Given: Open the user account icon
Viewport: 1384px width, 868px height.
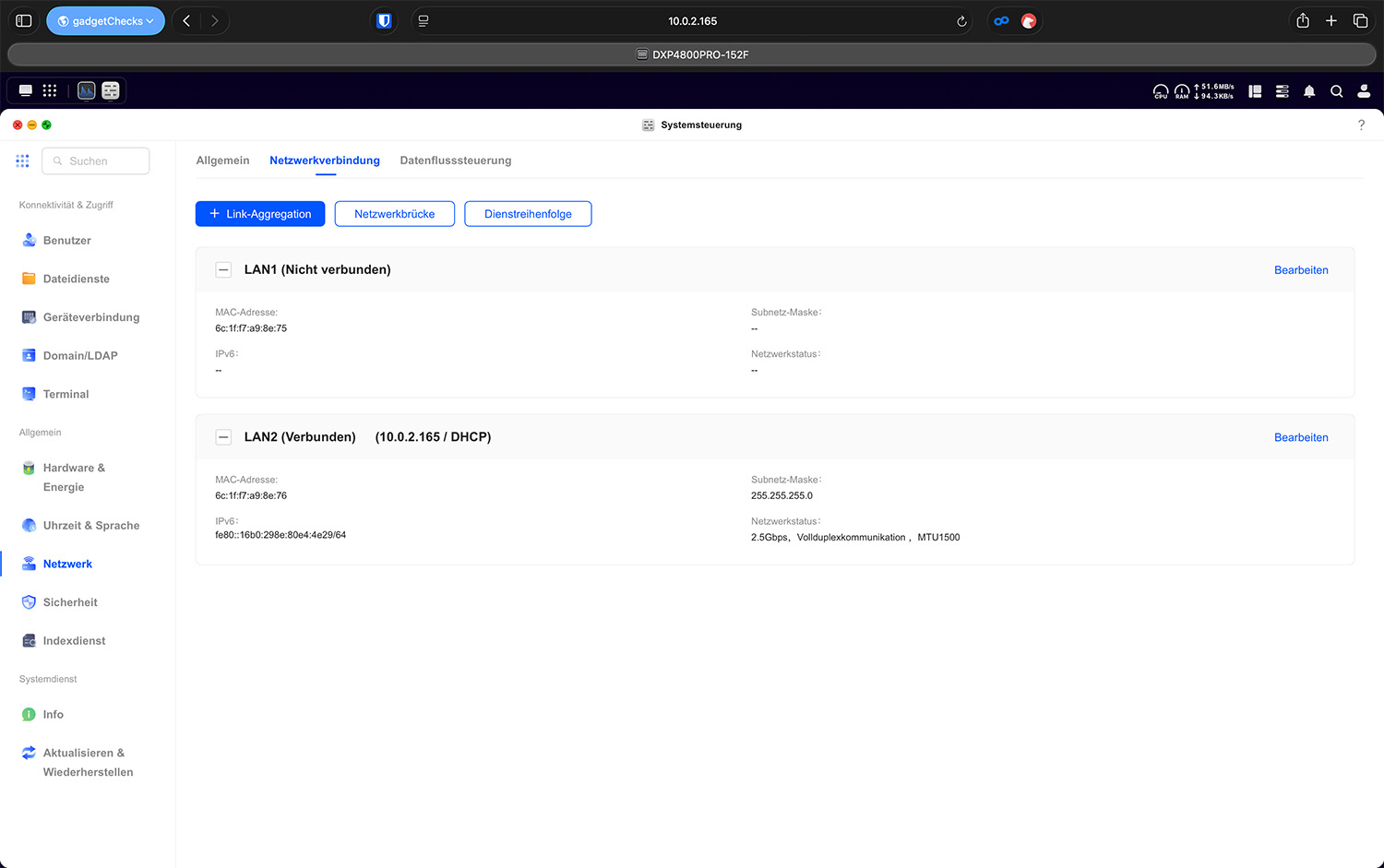Looking at the screenshot, I should tap(1364, 91).
